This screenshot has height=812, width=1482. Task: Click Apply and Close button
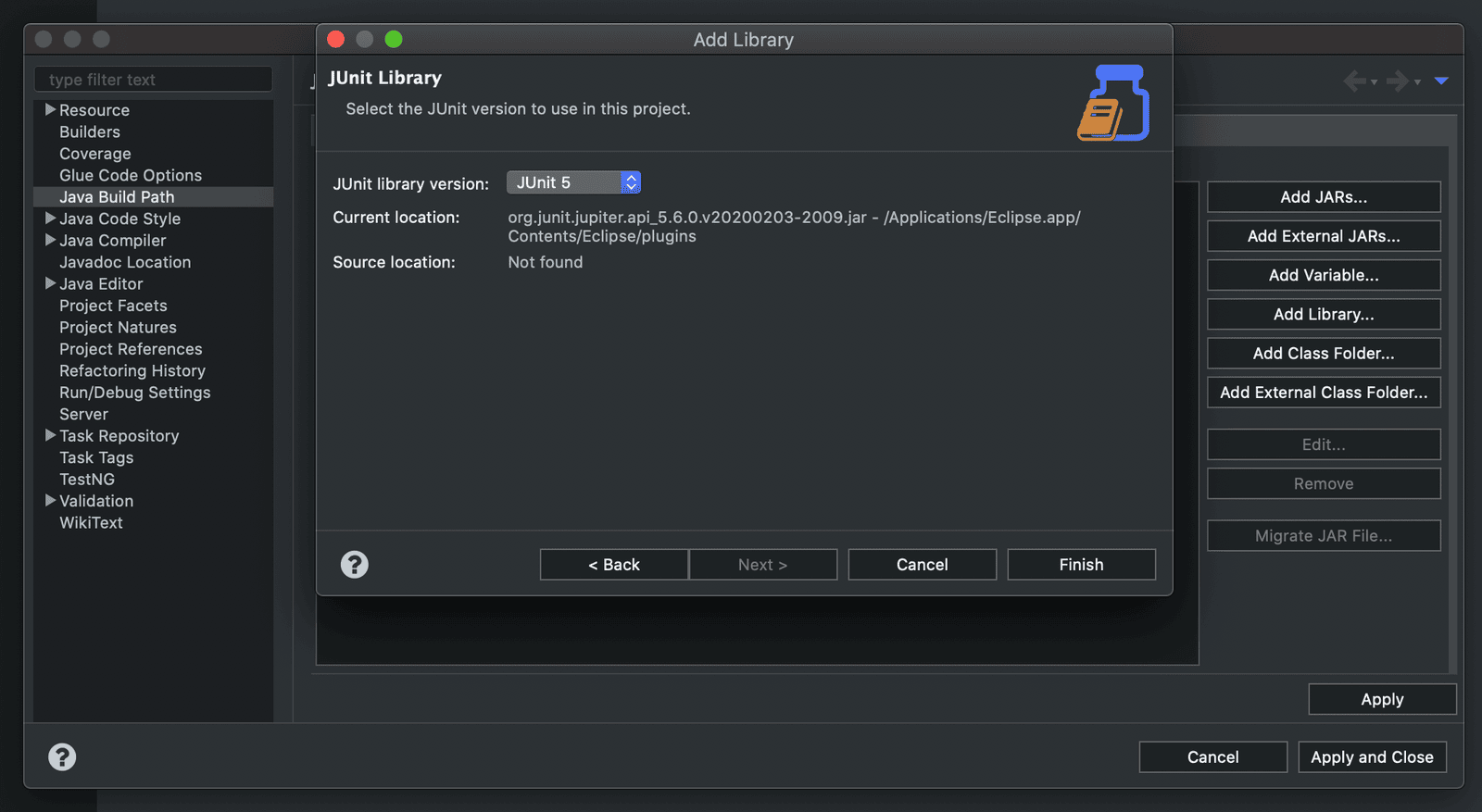click(x=1372, y=757)
